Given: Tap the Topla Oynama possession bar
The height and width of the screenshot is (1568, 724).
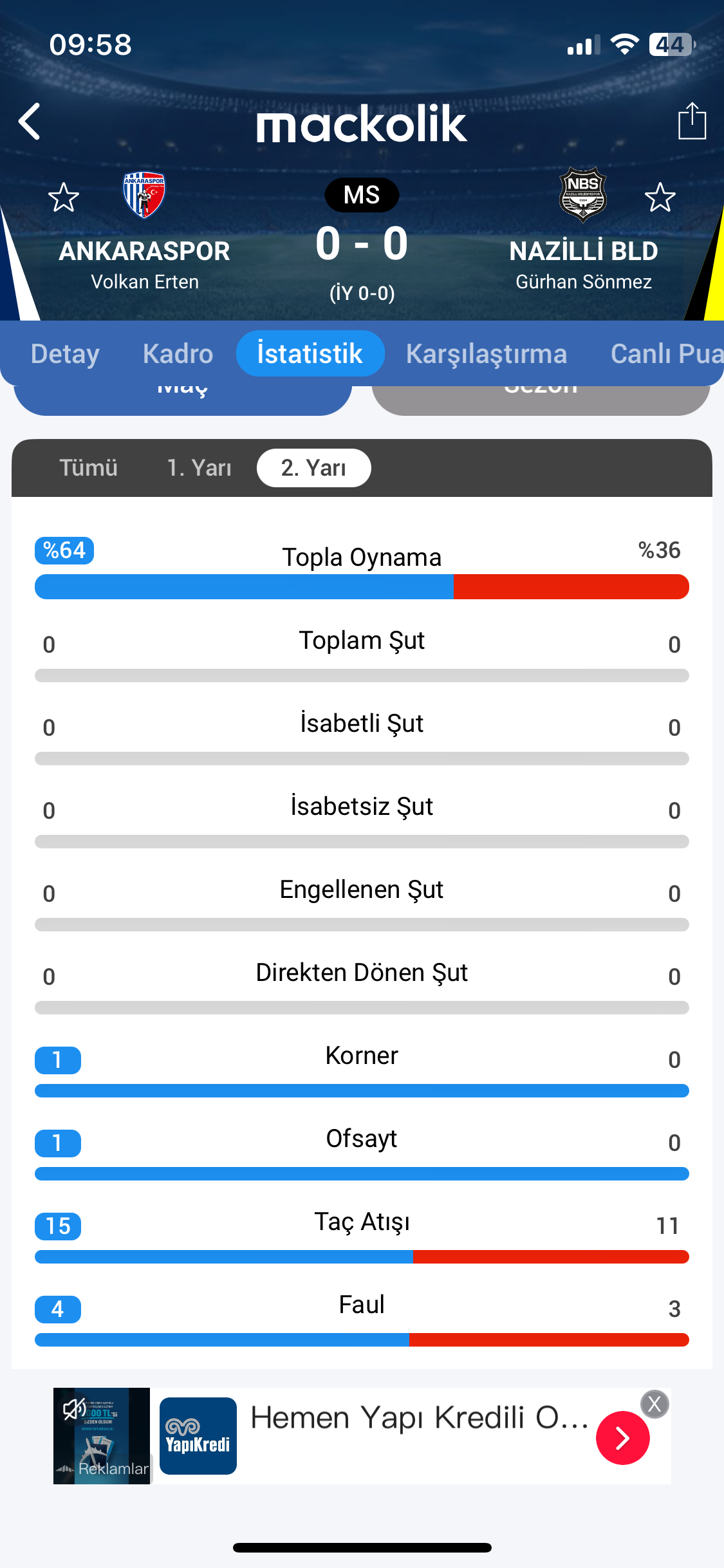Looking at the screenshot, I should pos(362,586).
